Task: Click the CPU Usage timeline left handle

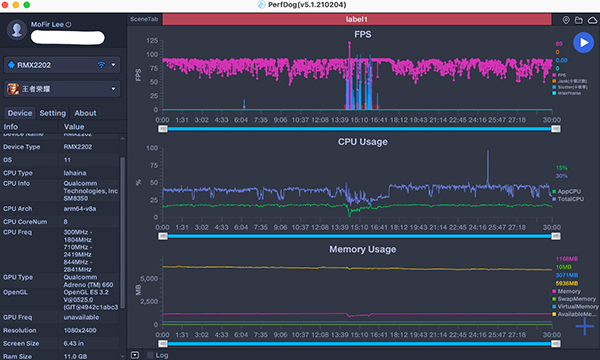Action: point(163,236)
